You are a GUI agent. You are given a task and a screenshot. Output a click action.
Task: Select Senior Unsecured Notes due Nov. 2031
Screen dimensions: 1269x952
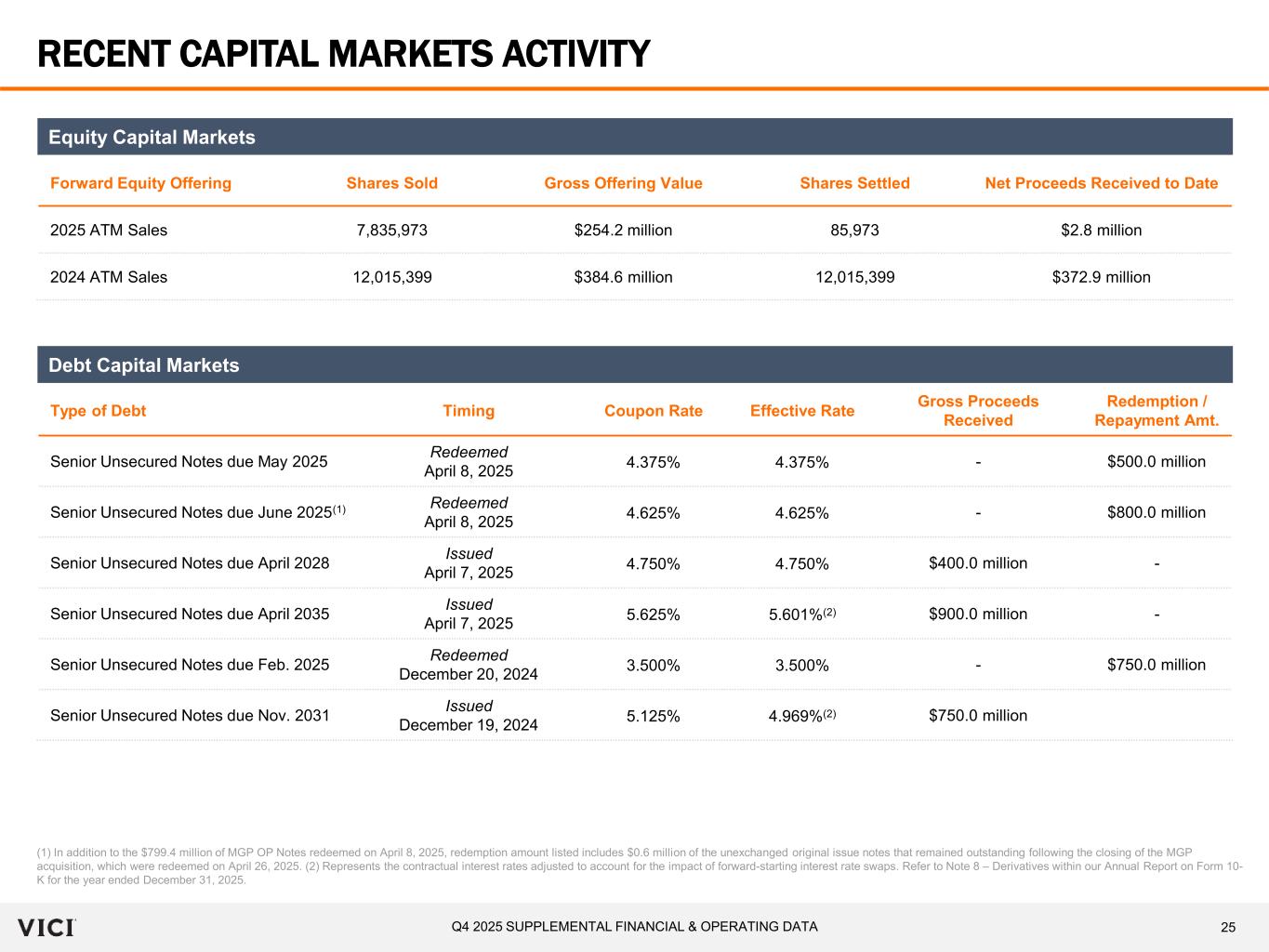click(x=190, y=716)
